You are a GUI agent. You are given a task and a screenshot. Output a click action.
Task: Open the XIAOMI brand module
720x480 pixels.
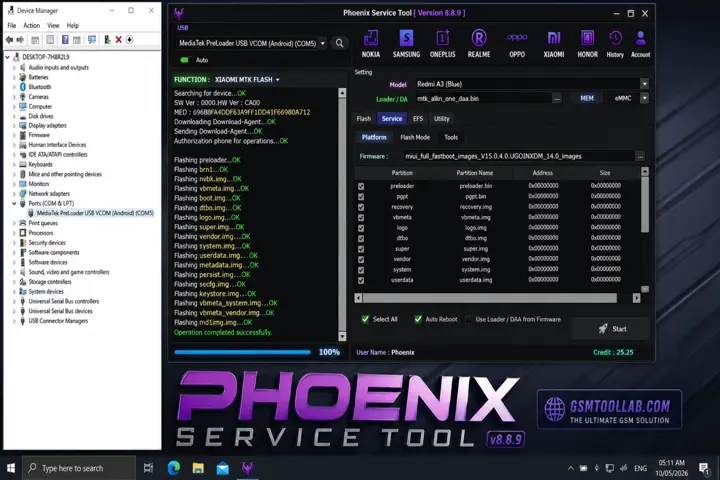tap(554, 44)
